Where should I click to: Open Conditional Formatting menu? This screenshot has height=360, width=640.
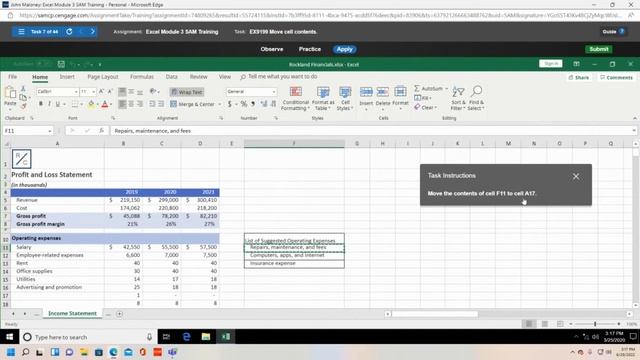coord(296,98)
